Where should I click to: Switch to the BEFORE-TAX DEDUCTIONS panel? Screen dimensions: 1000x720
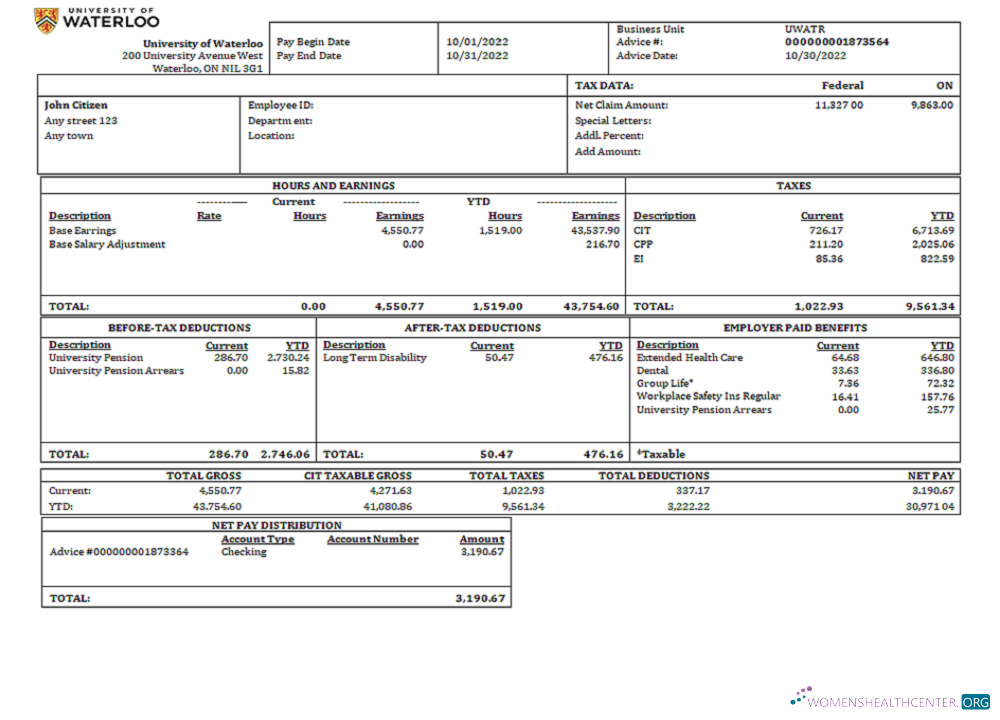pos(178,327)
